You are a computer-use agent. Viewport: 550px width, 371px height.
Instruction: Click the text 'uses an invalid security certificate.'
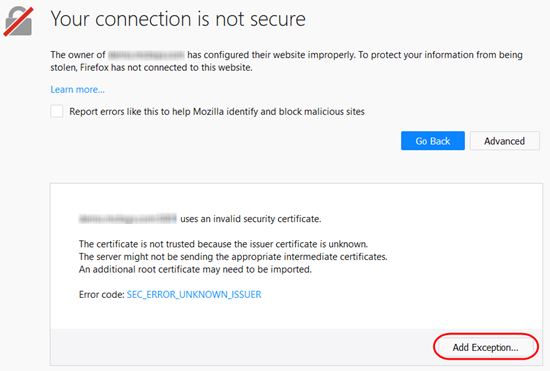251,219
